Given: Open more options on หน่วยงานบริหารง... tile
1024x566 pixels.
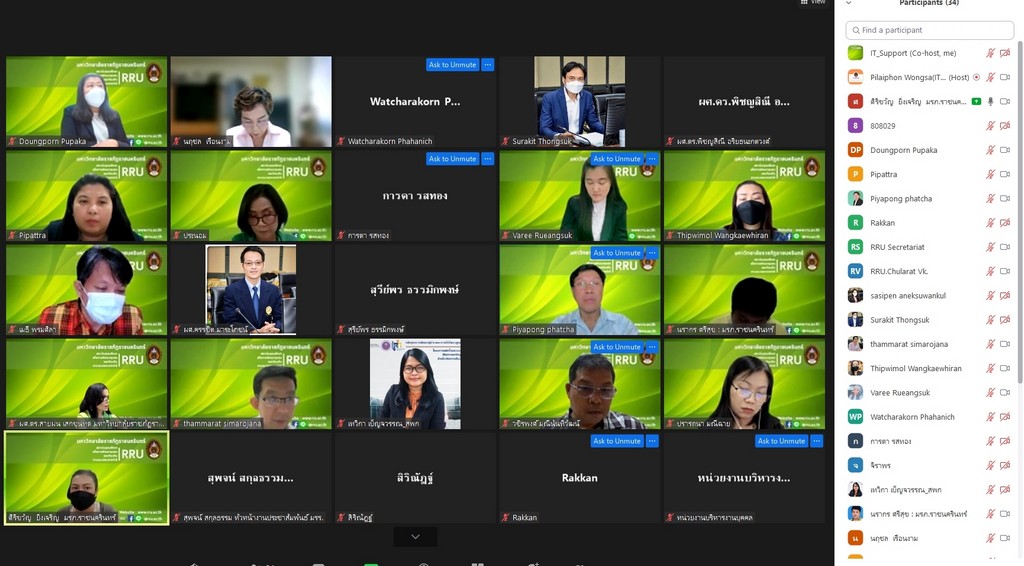Looking at the screenshot, I should 817,441.
